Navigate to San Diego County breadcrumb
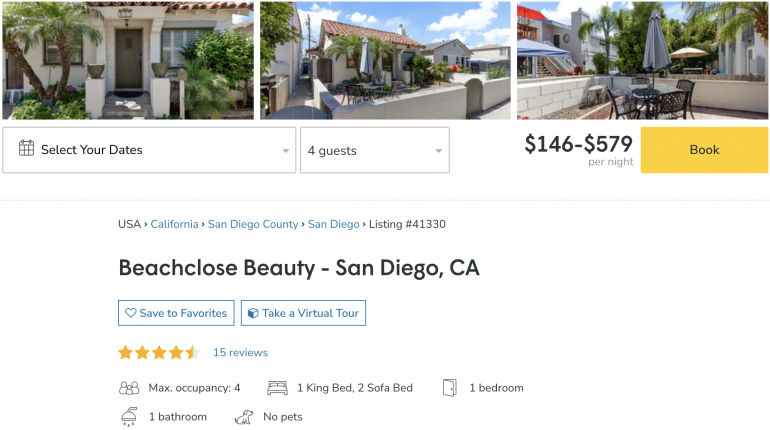Image resolution: width=770 pixels, height=430 pixels. (x=253, y=224)
